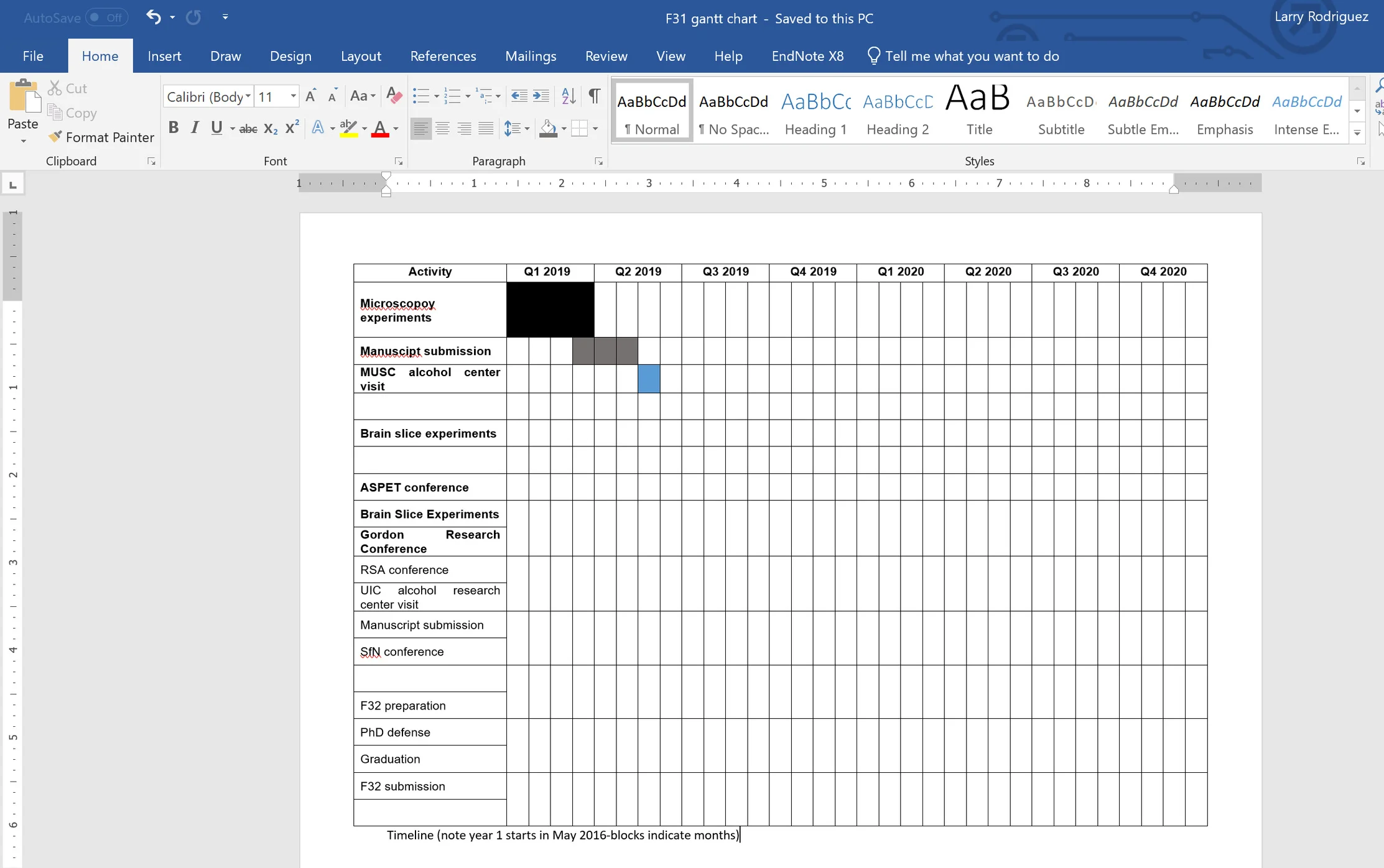Increase the indent level
The image size is (1384, 868).
click(x=541, y=96)
